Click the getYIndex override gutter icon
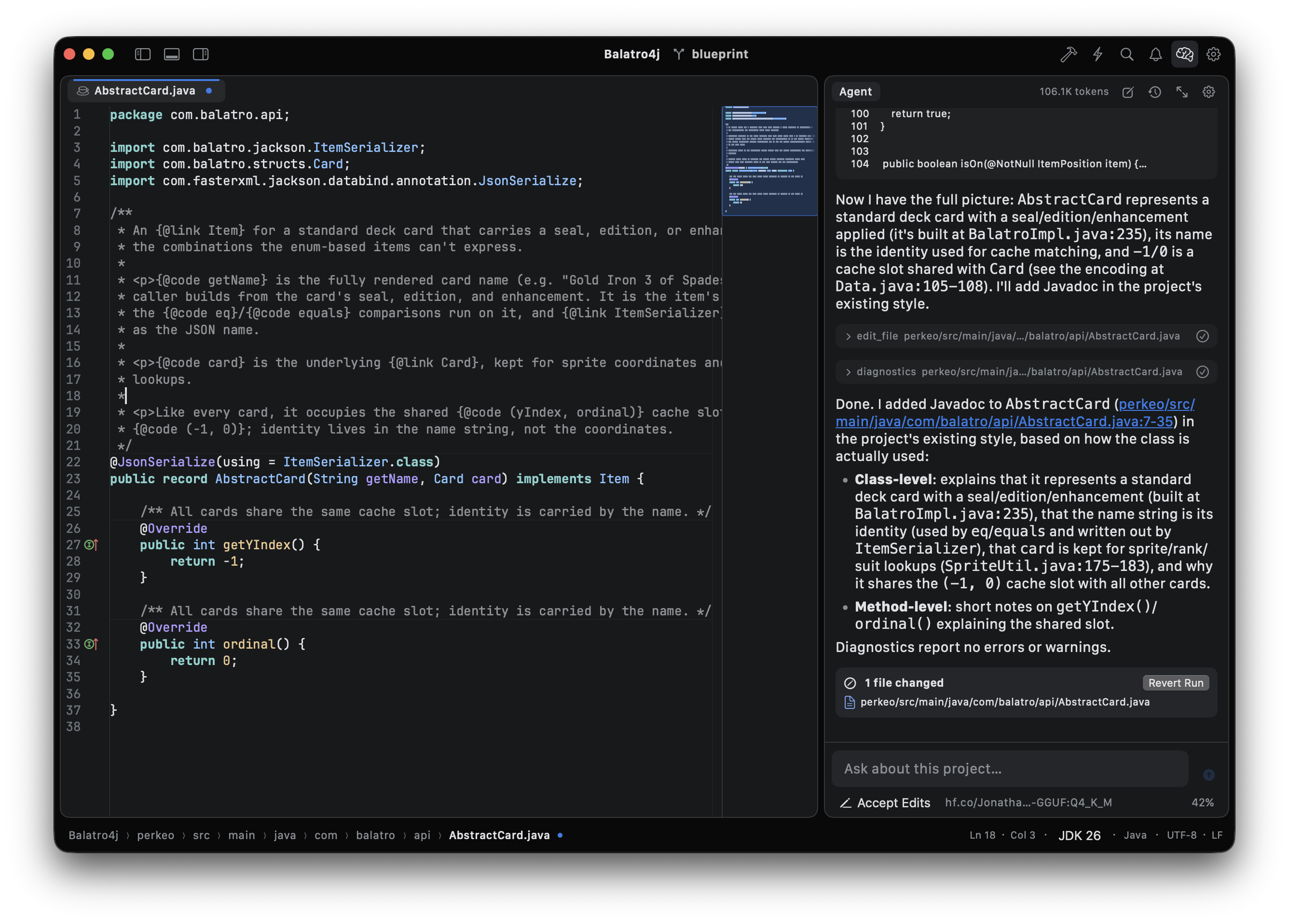The image size is (1289, 924). coord(92,545)
